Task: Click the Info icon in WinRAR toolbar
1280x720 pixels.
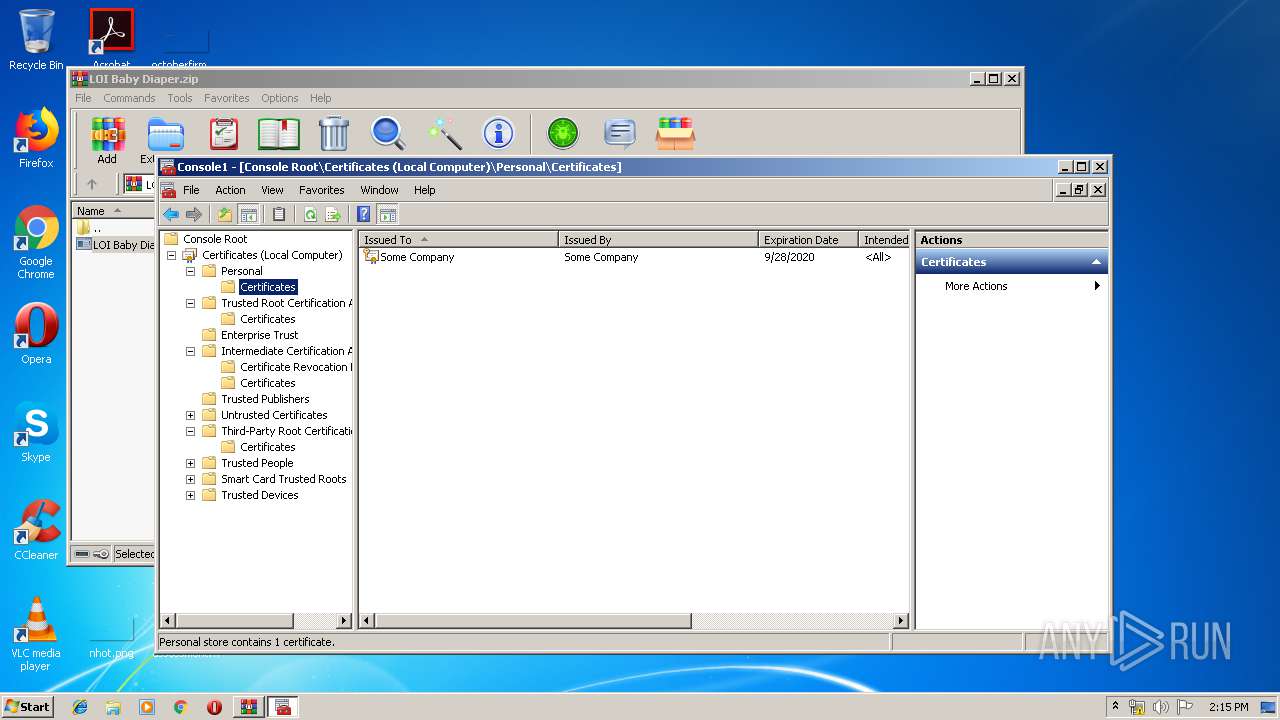Action: point(498,133)
